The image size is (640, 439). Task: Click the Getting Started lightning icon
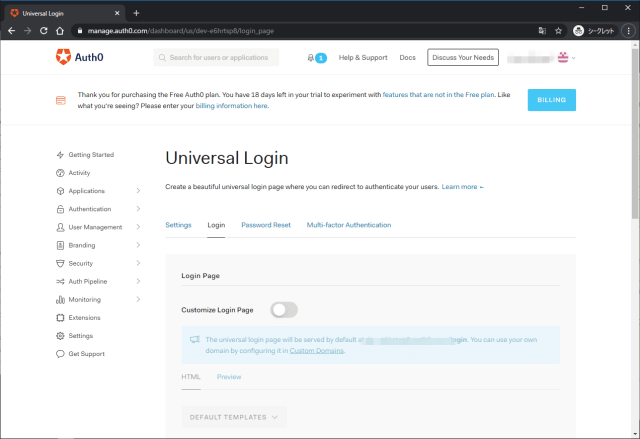60,155
